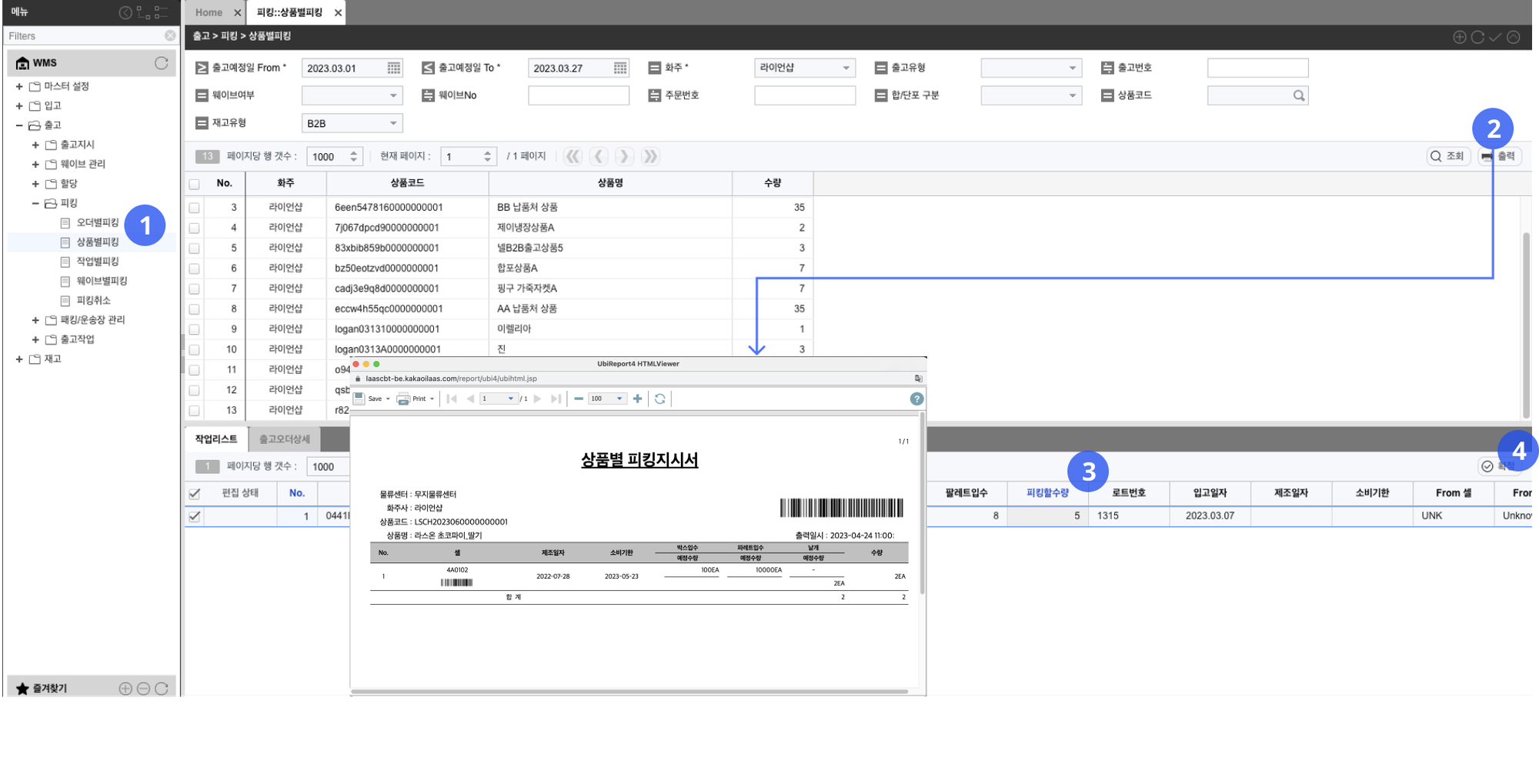Screen dimensions: 1539x784
Task: Click the WMS refresh icon in sidebar
Action: tap(161, 63)
